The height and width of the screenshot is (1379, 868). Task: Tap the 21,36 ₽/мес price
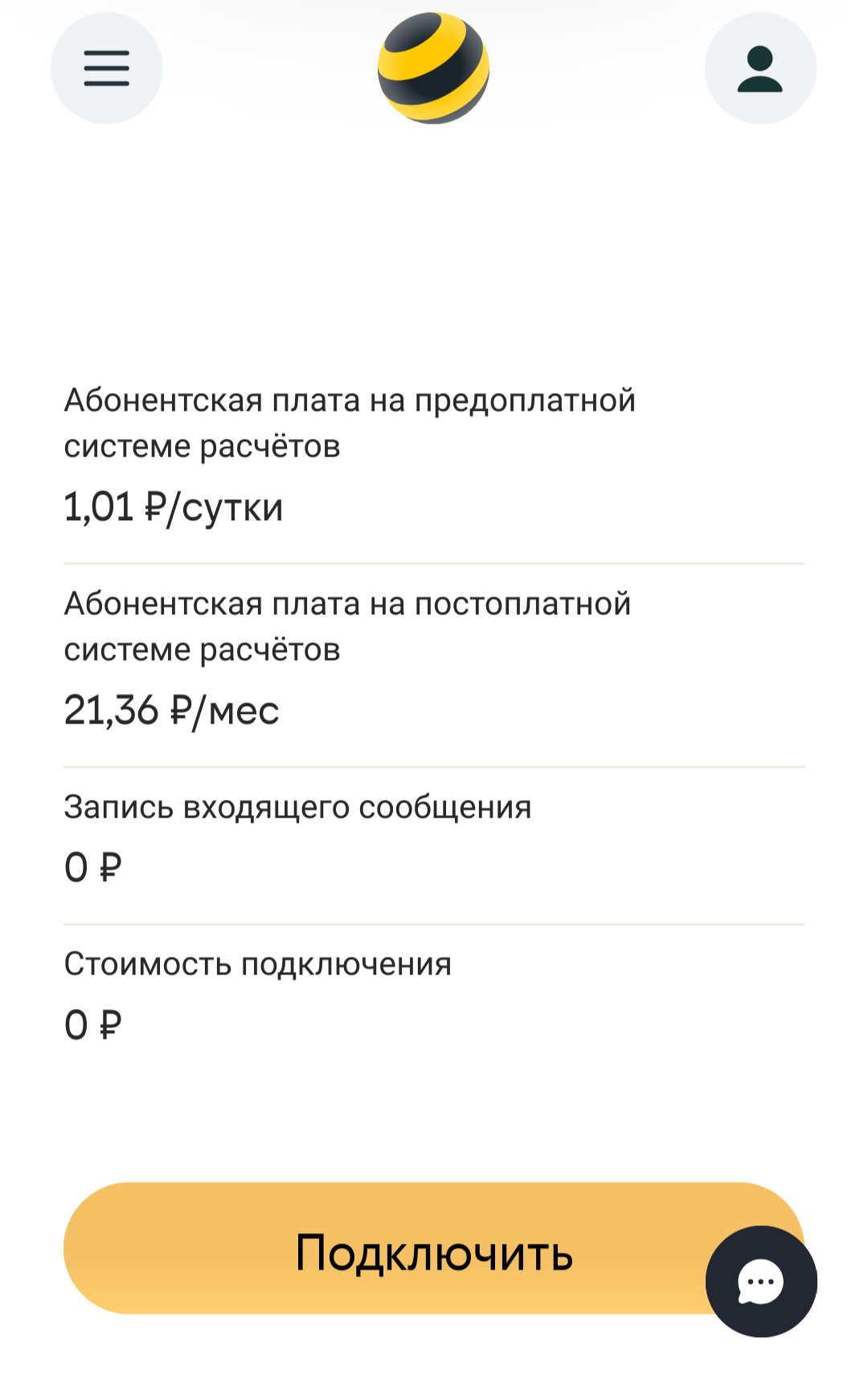pos(171,711)
